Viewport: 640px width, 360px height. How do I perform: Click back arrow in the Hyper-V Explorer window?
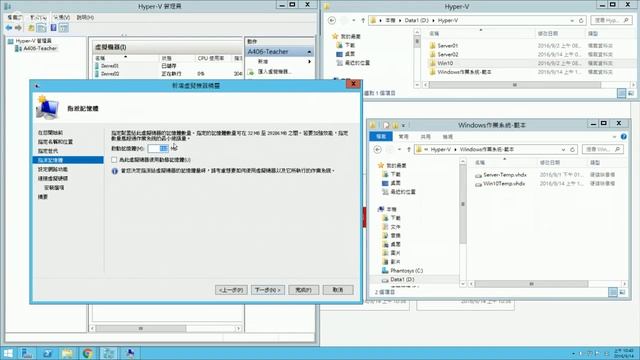pos(332,20)
